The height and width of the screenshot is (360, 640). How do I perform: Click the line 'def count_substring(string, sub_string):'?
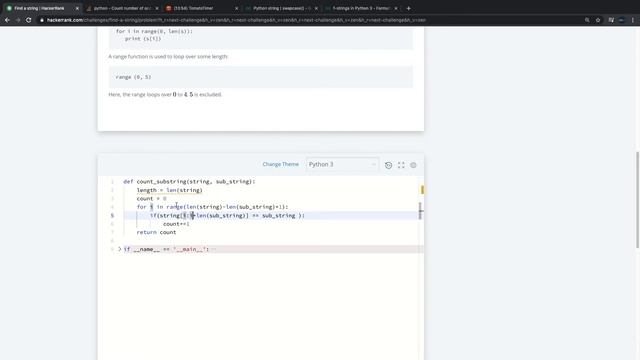189,182
